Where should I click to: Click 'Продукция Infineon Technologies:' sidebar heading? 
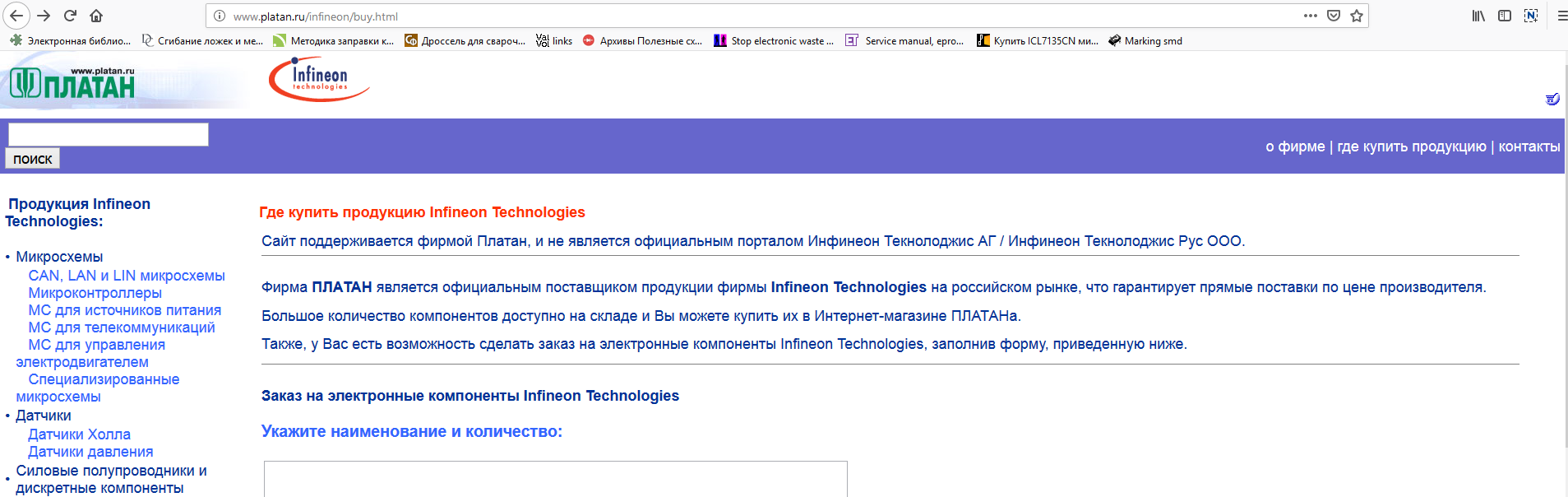(x=78, y=212)
